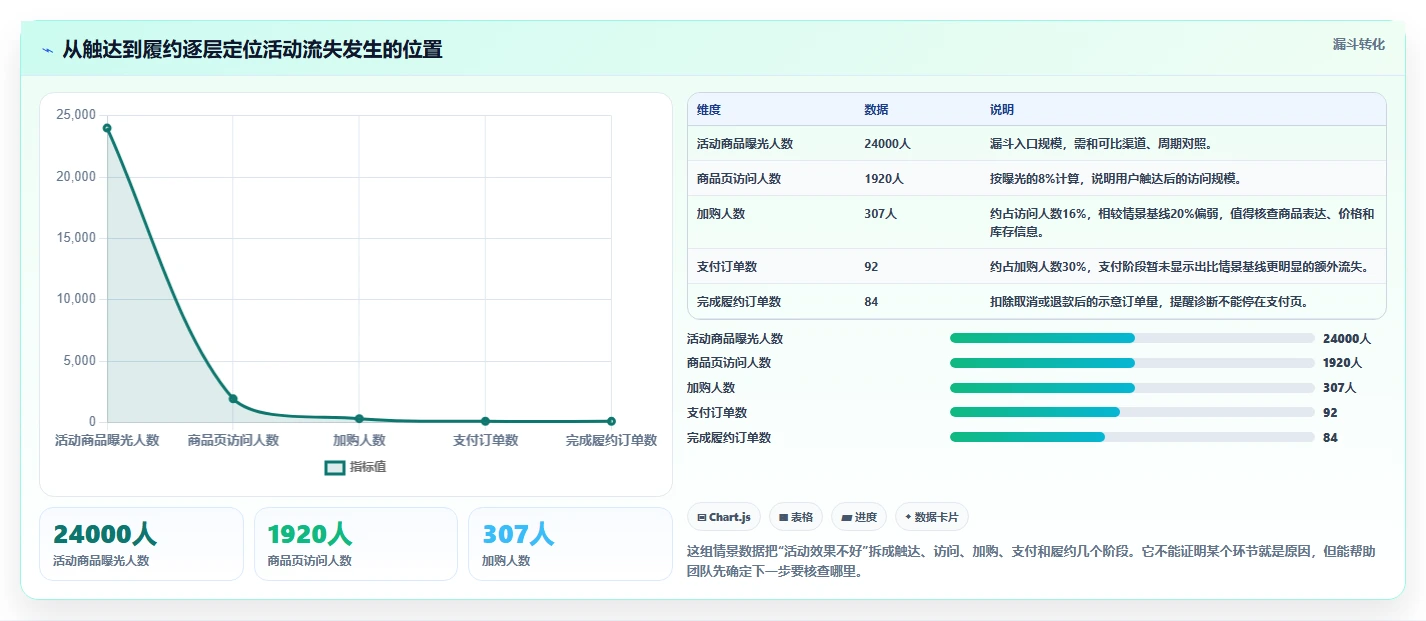Click the footer paragraph starting 这组情景数据
This screenshot has width=1426, height=621.
(x=1031, y=562)
